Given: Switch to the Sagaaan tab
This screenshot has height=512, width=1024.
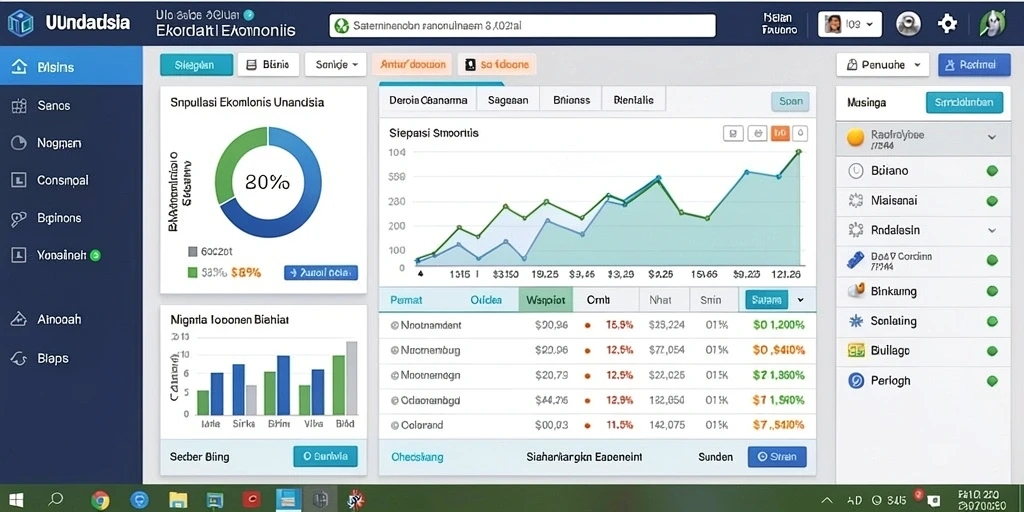Looking at the screenshot, I should point(508,101).
